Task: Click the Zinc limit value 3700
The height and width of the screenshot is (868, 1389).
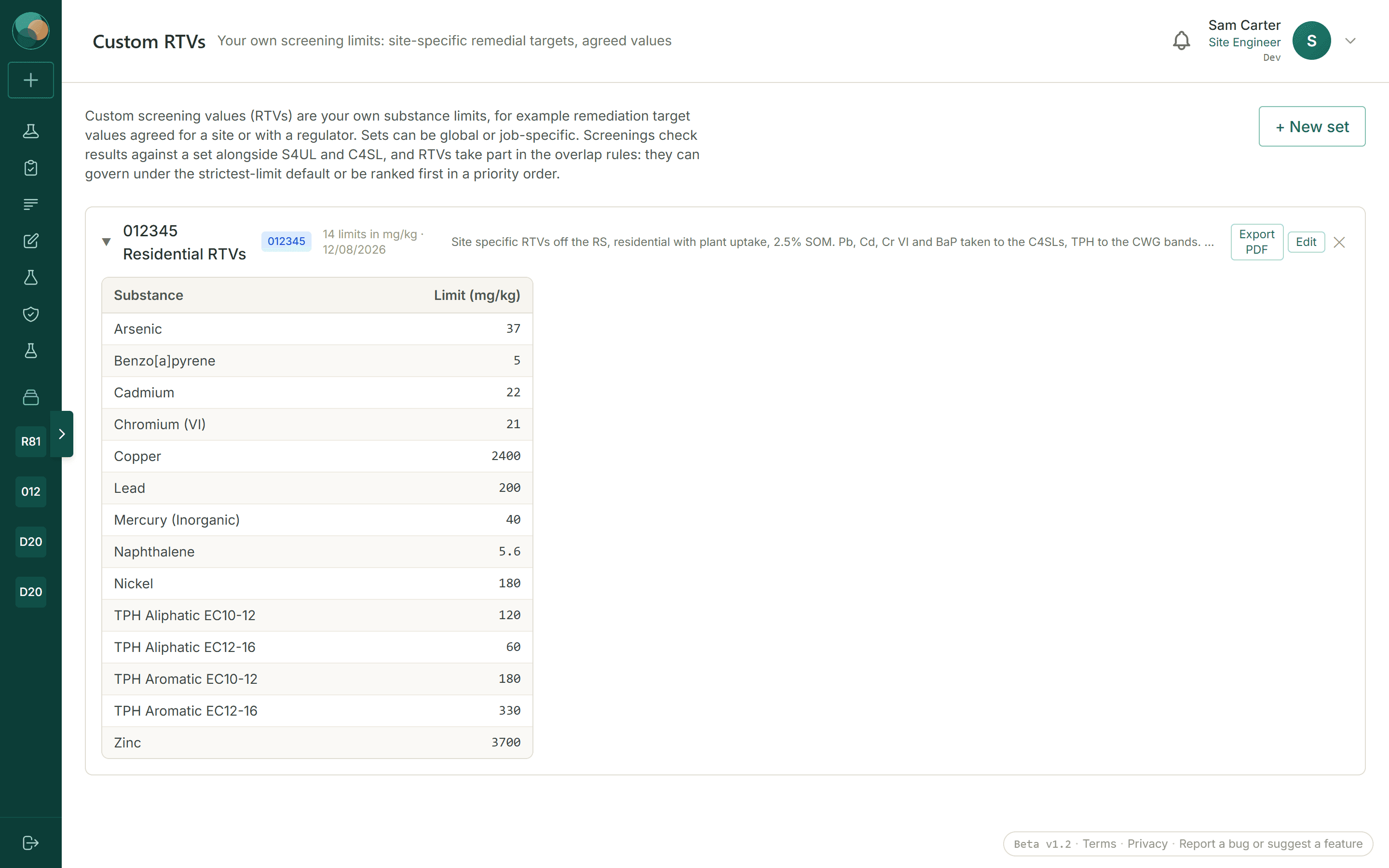Action: (x=505, y=742)
